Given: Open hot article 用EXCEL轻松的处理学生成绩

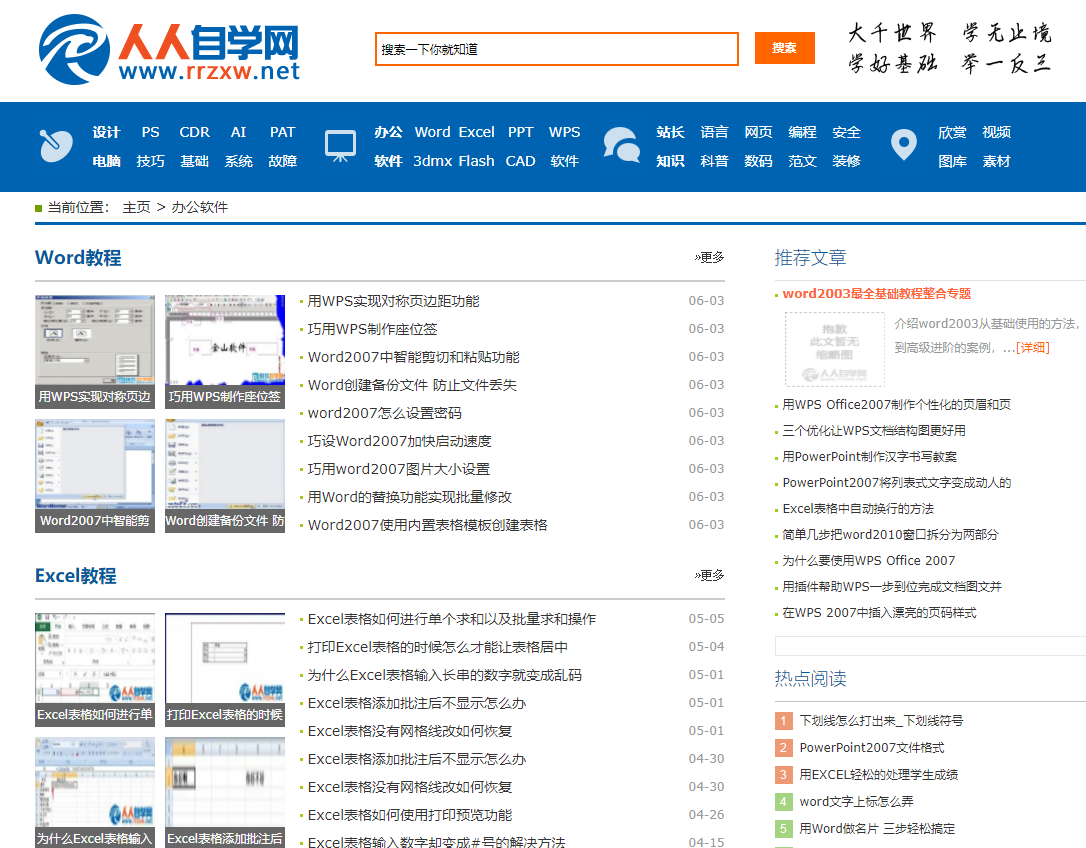Looking at the screenshot, I should click(878, 775).
